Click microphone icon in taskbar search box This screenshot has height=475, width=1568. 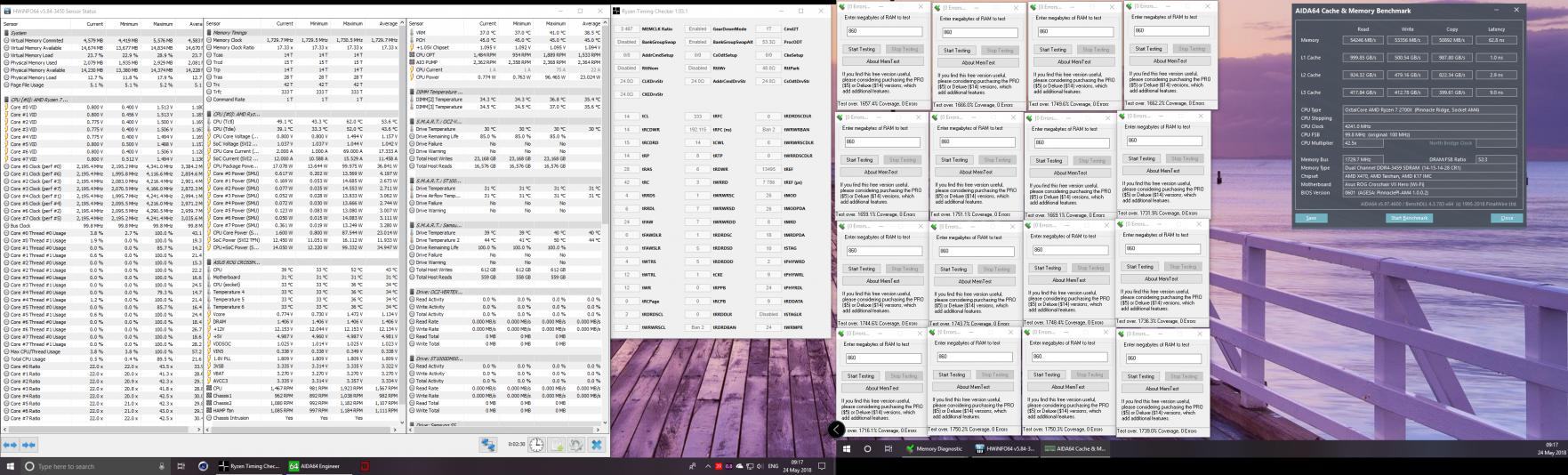(x=161, y=466)
